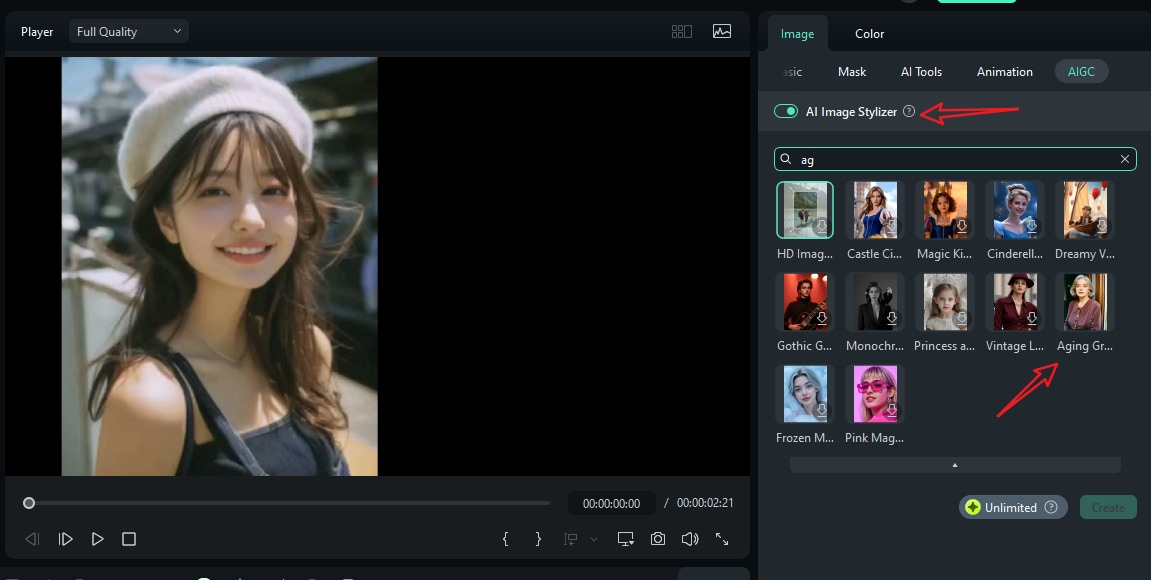Step back to the previous frame
Screen dimensions: 1151x580
tap(32, 539)
